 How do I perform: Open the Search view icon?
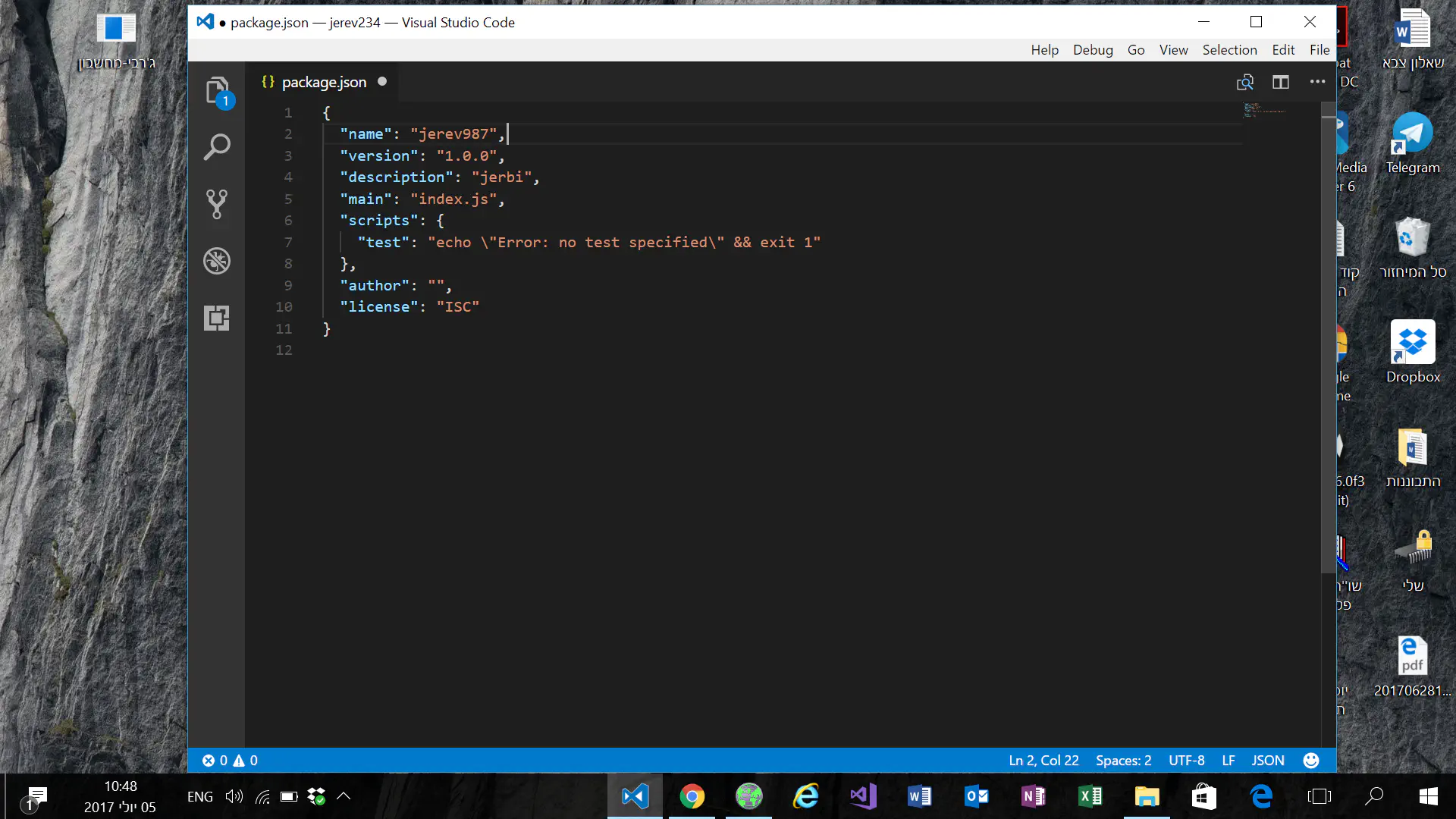point(217,147)
